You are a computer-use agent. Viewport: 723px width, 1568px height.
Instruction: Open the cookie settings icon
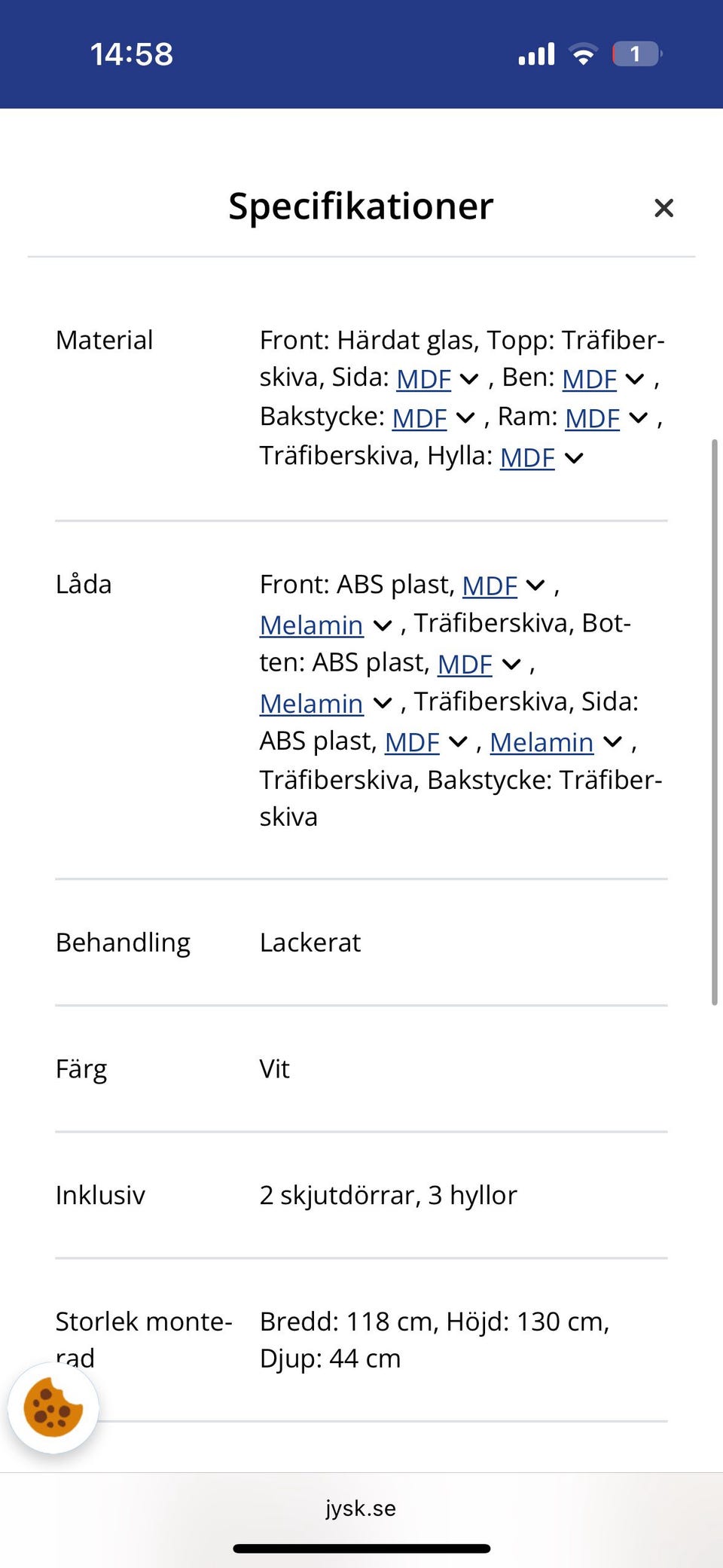(x=53, y=1408)
